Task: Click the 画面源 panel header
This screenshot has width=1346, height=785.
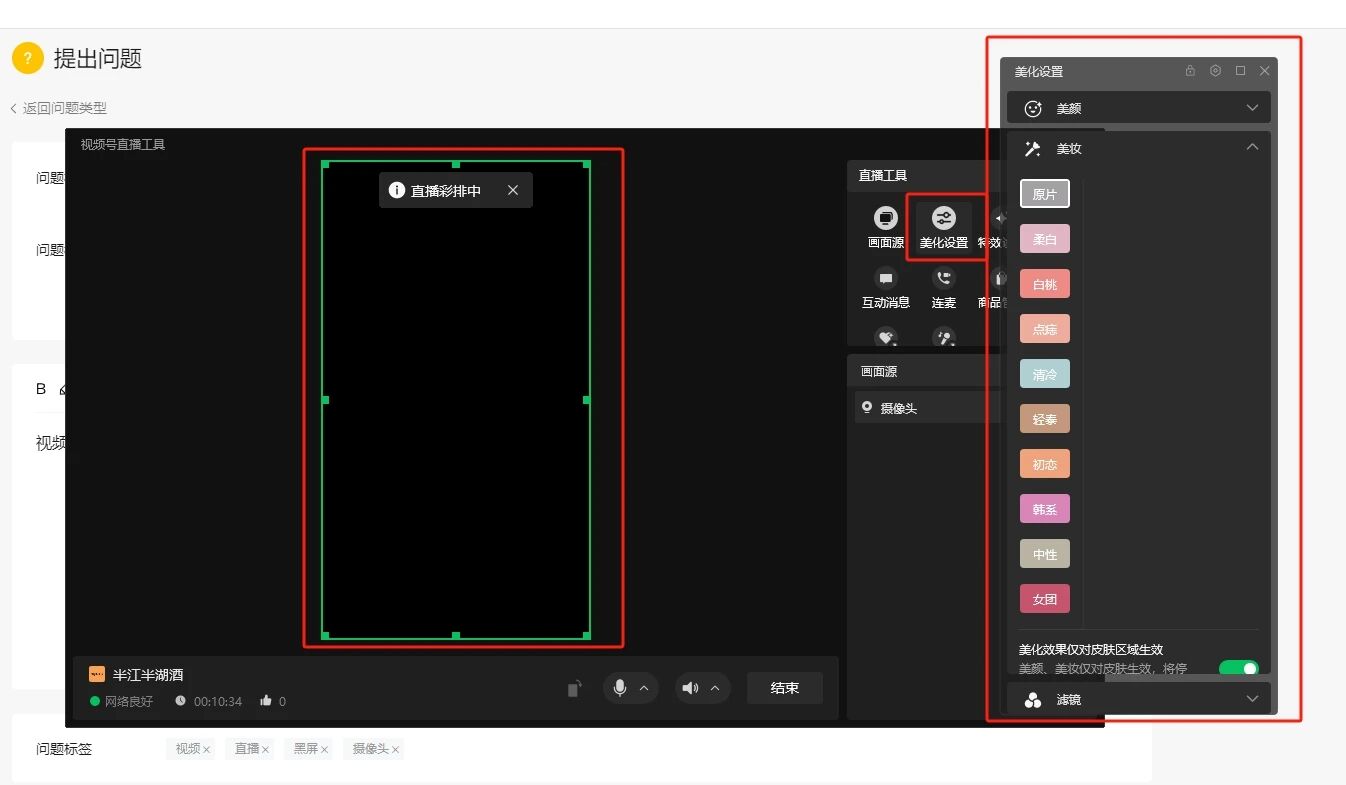Action: click(x=879, y=371)
